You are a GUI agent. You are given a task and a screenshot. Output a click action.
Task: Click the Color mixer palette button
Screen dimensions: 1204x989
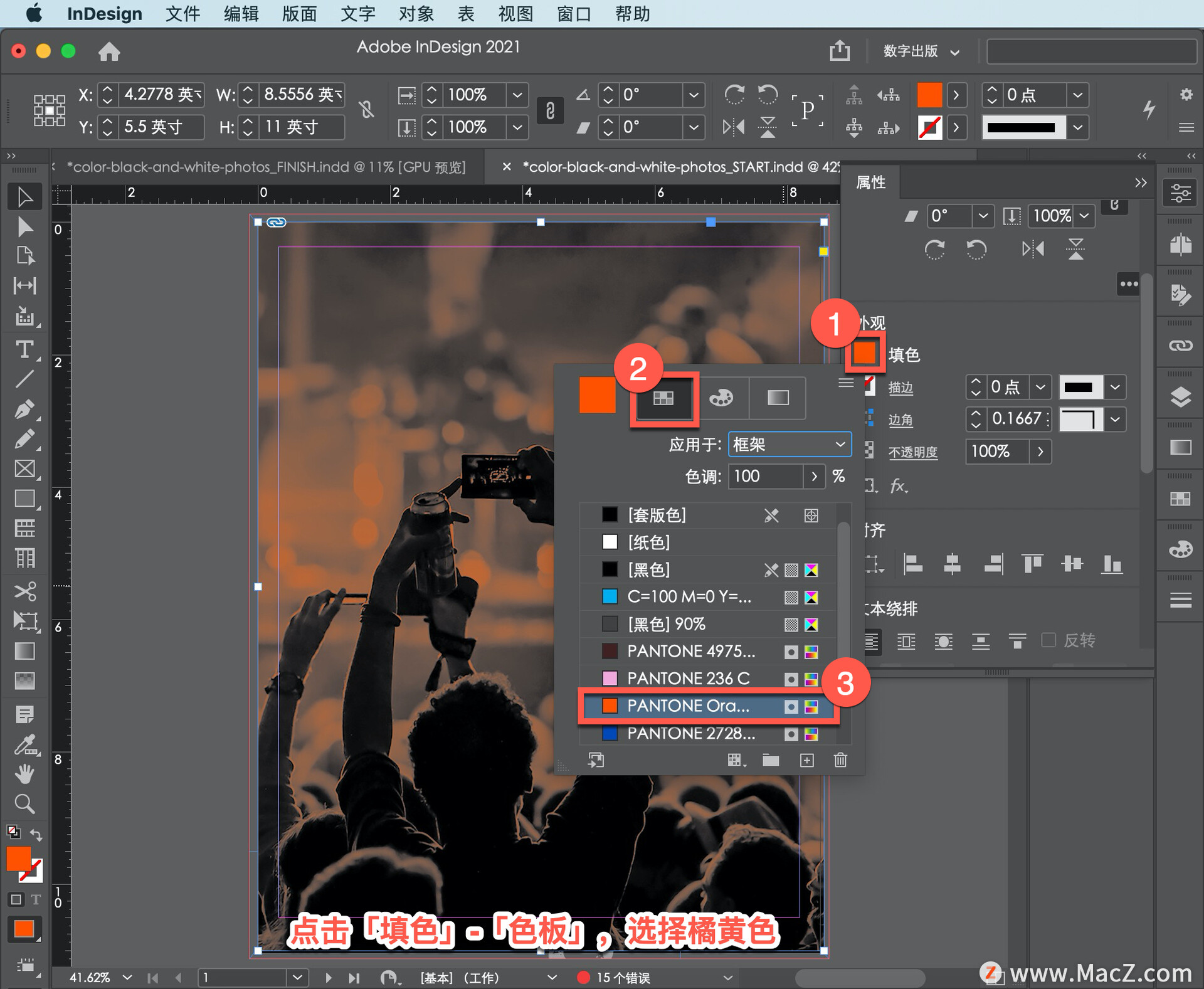(721, 398)
